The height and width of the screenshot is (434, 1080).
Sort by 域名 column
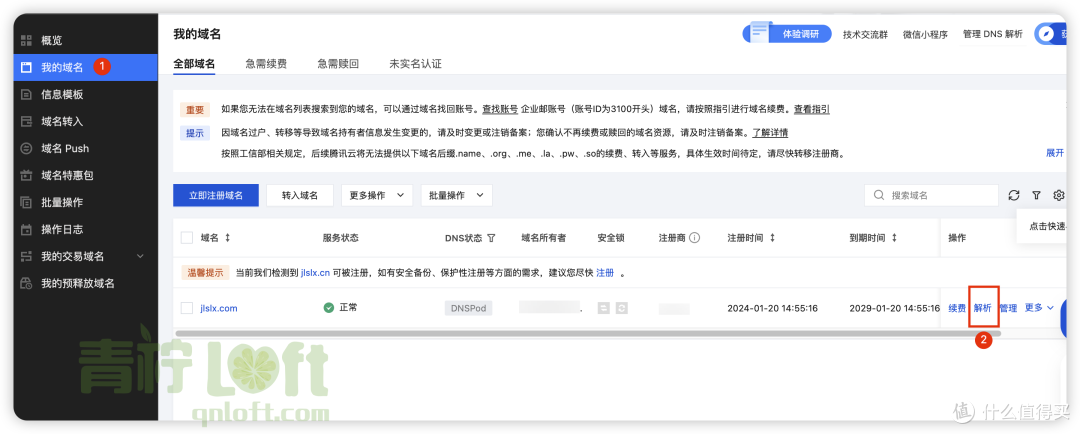227,238
